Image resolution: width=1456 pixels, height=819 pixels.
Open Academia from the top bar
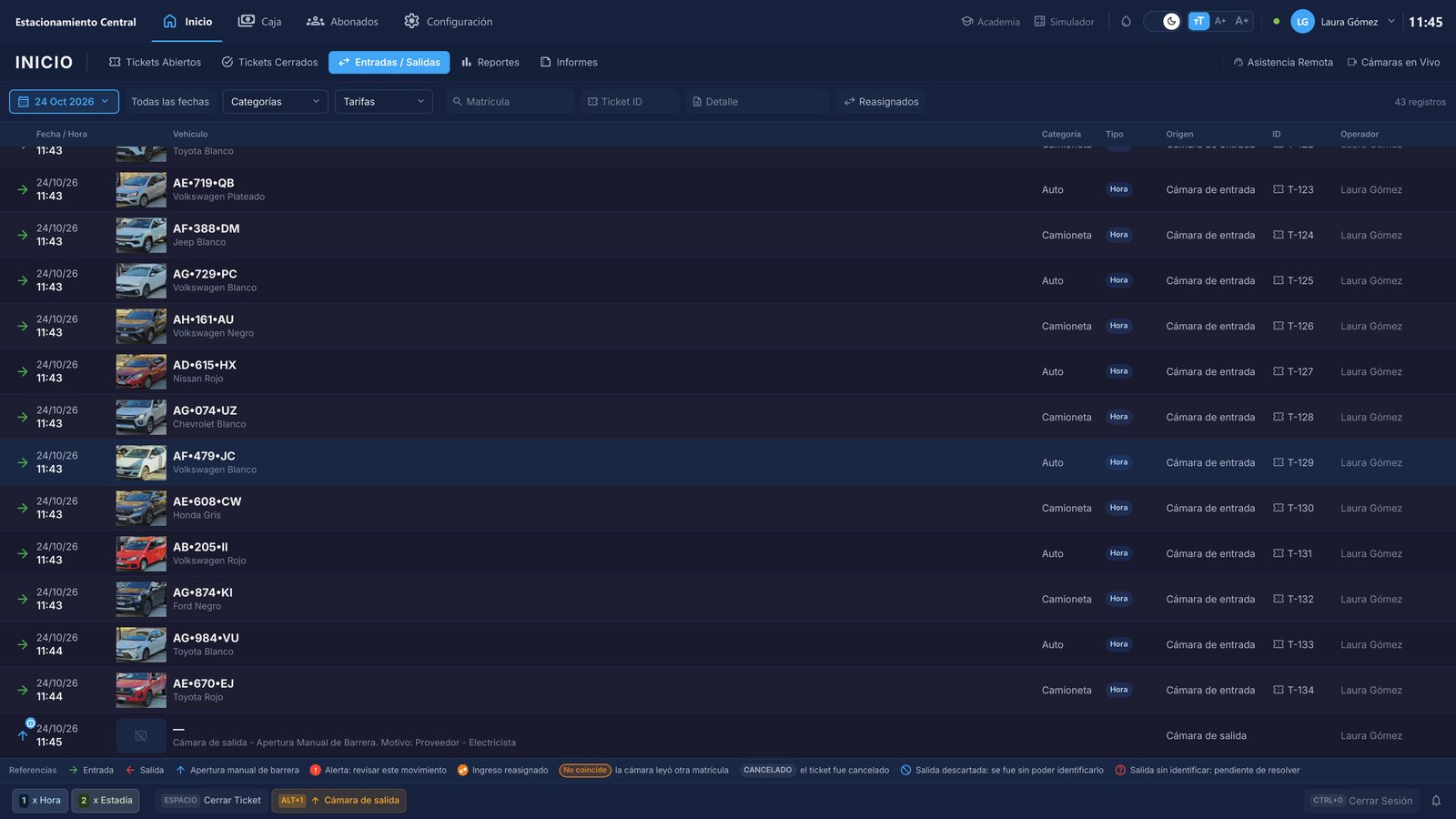pos(990,22)
